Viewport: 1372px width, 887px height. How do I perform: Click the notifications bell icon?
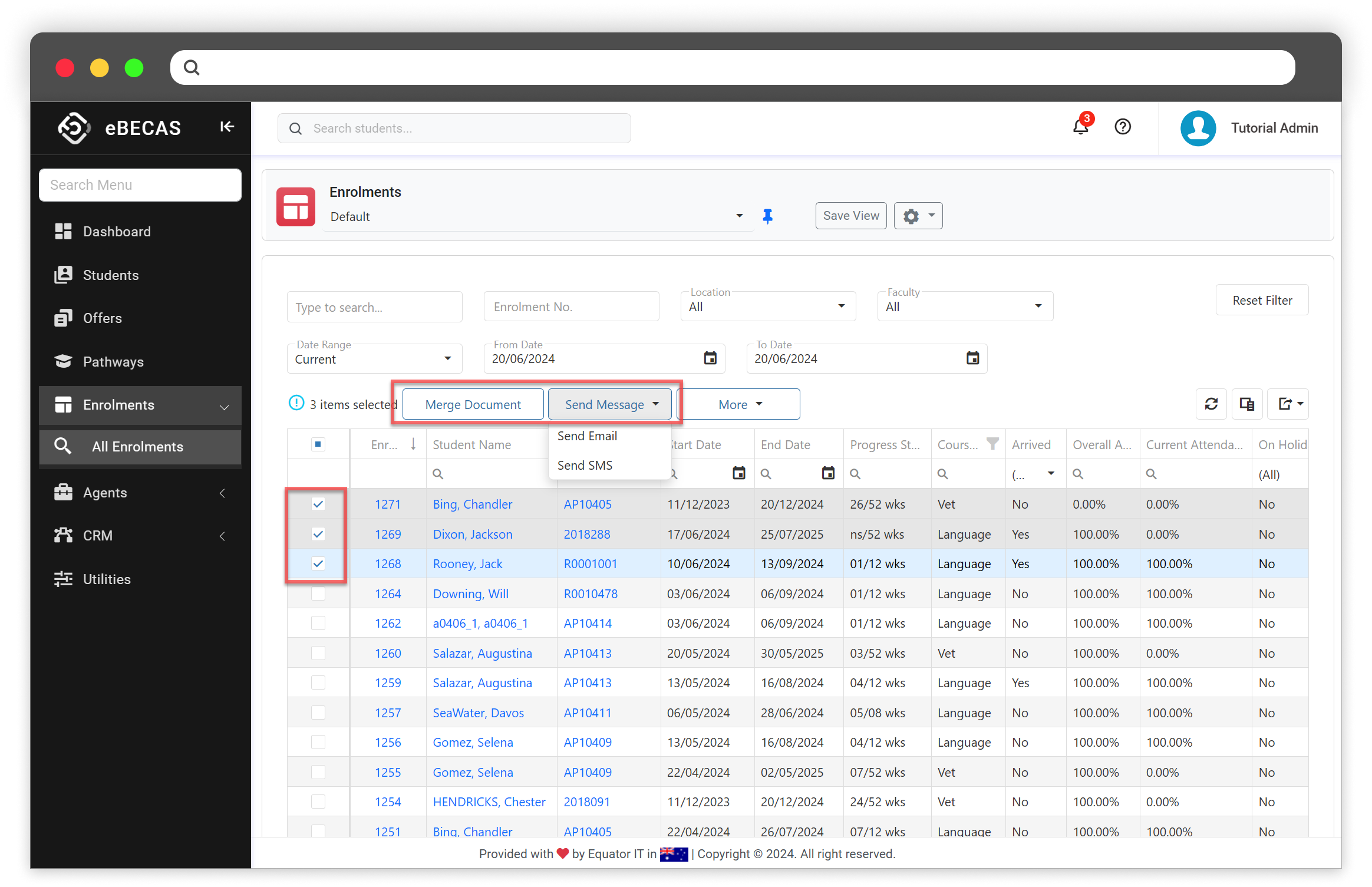tap(1080, 127)
